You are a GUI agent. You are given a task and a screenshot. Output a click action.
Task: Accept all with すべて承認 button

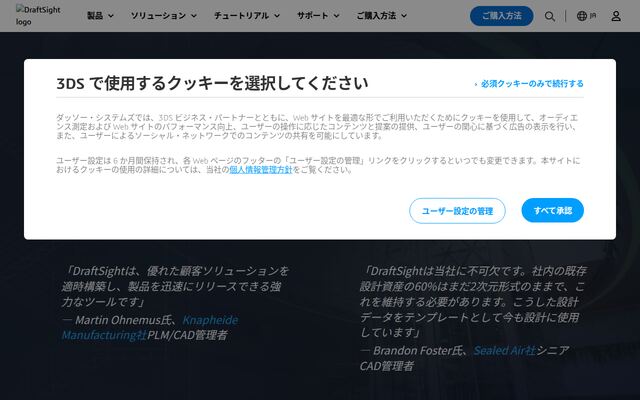(552, 210)
